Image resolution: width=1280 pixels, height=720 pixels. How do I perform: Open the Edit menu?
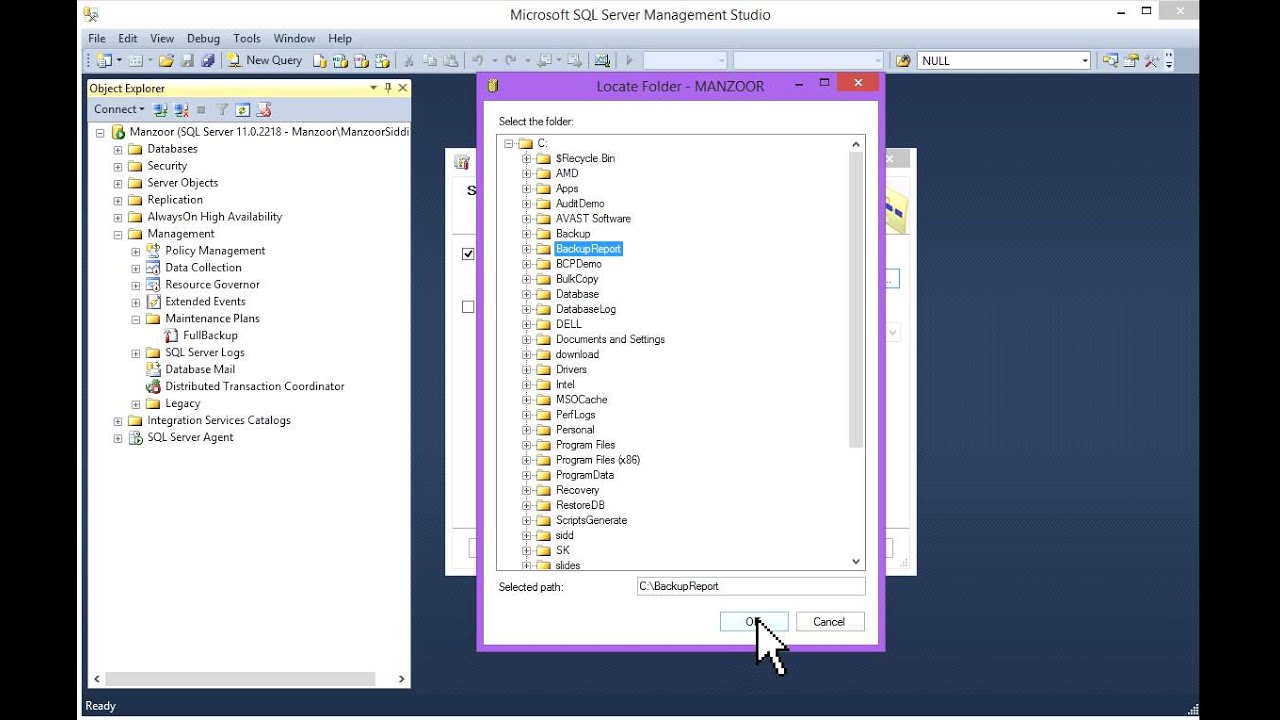pyautogui.click(x=128, y=38)
